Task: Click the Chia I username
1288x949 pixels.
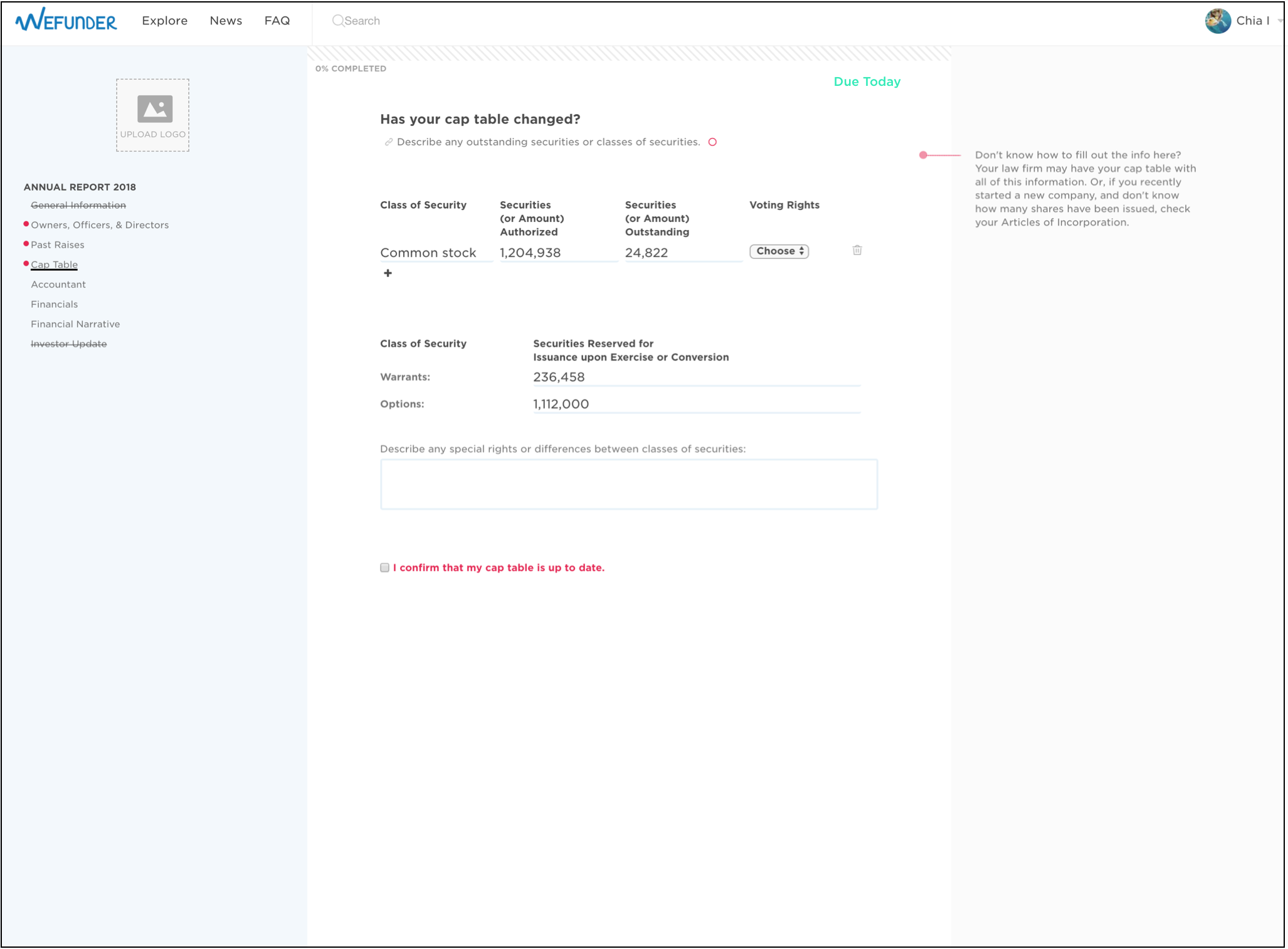Action: click(x=1252, y=21)
